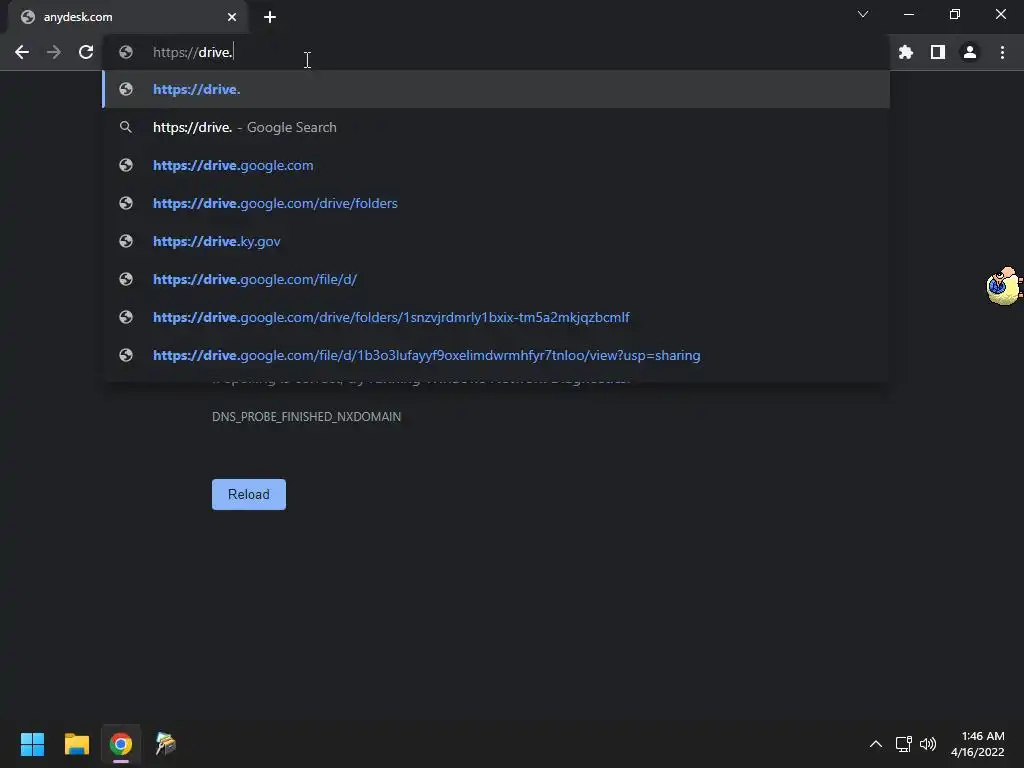This screenshot has height=768, width=1024.
Task: Click the globe icon beside drive.ky.gov
Action: pos(126,241)
